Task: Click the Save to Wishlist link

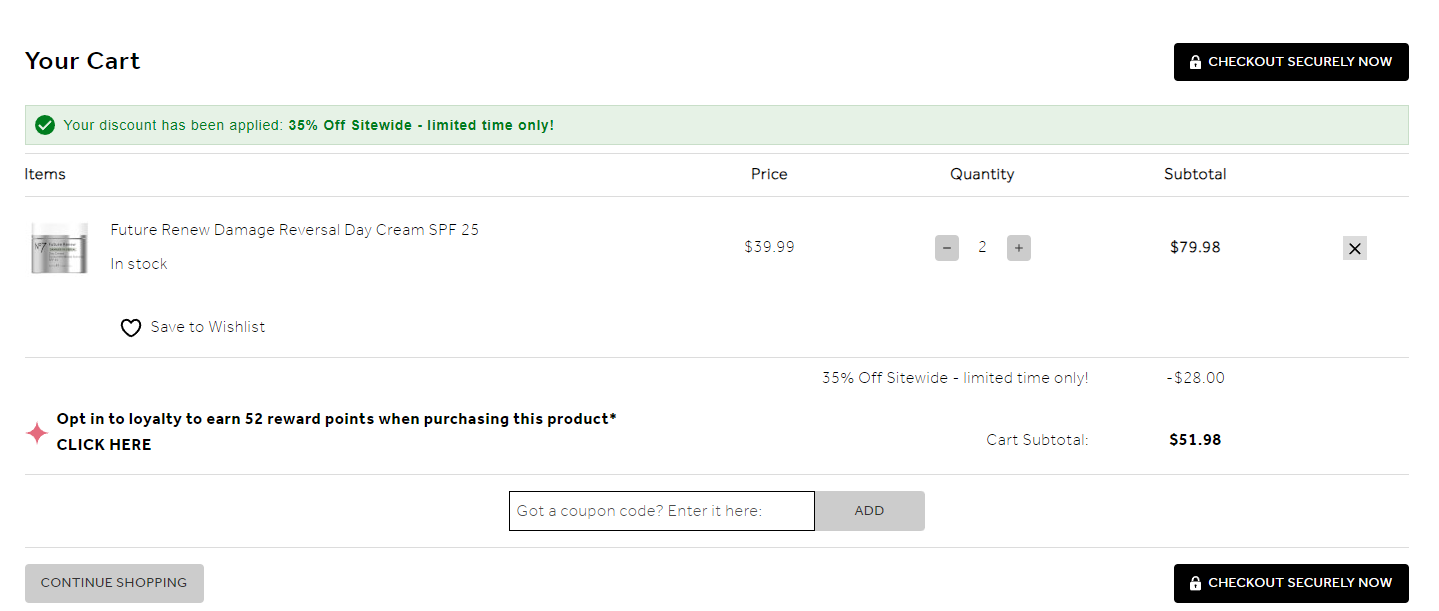Action: [x=208, y=327]
